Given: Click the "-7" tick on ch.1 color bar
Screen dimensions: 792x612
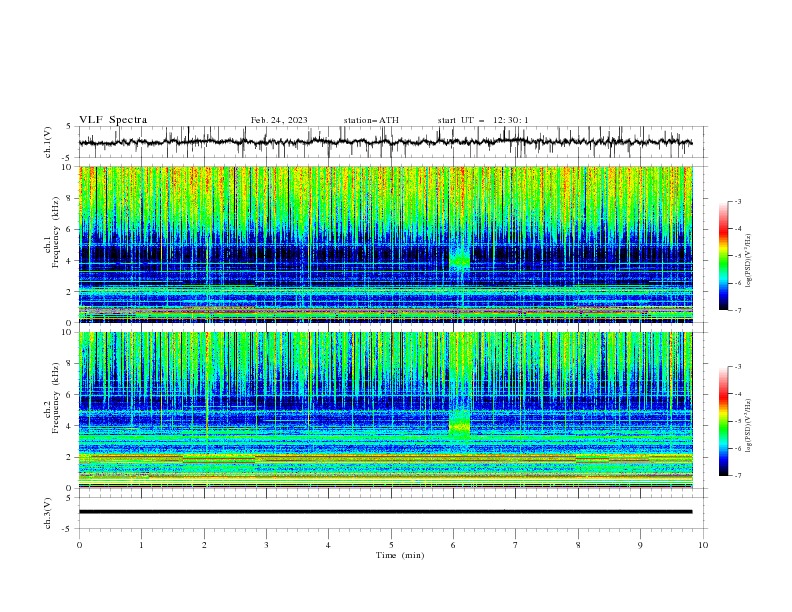Looking at the screenshot, I should (737, 310).
